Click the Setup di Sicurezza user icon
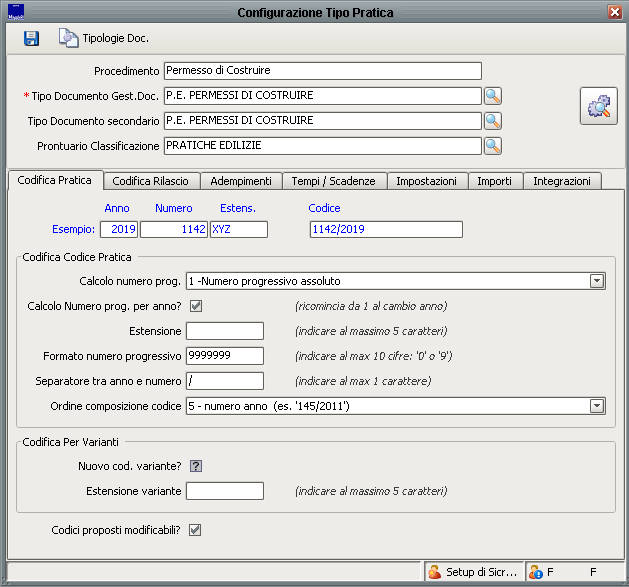The height and width of the screenshot is (587, 629). tap(434, 573)
